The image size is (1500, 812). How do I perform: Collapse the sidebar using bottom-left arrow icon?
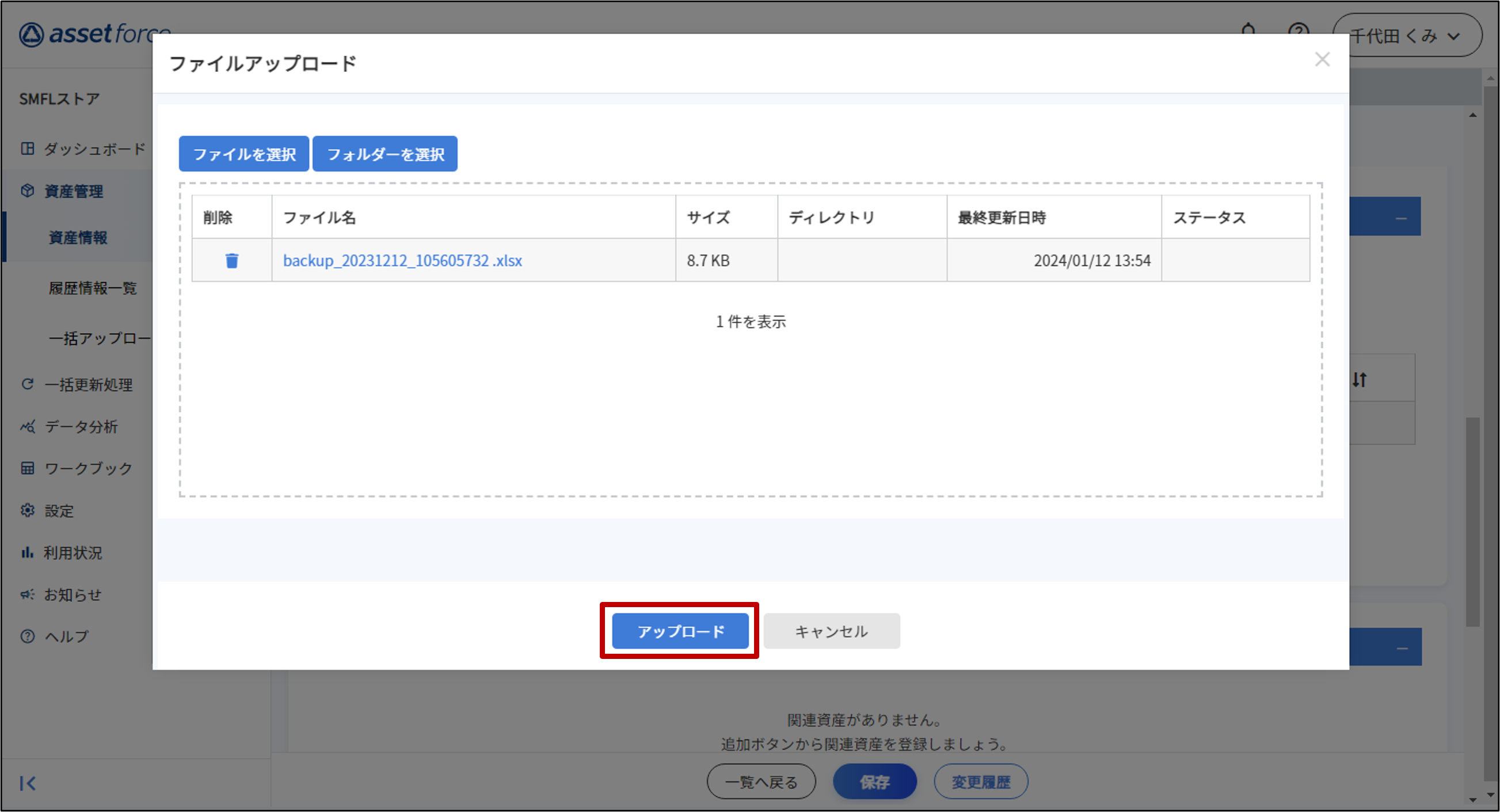[28, 783]
